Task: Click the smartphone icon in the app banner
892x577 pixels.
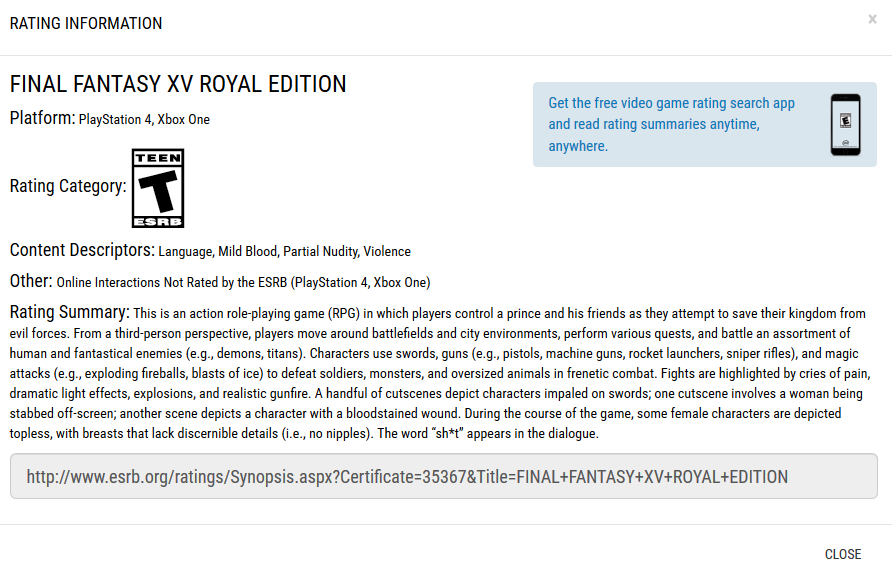Action: 845,125
